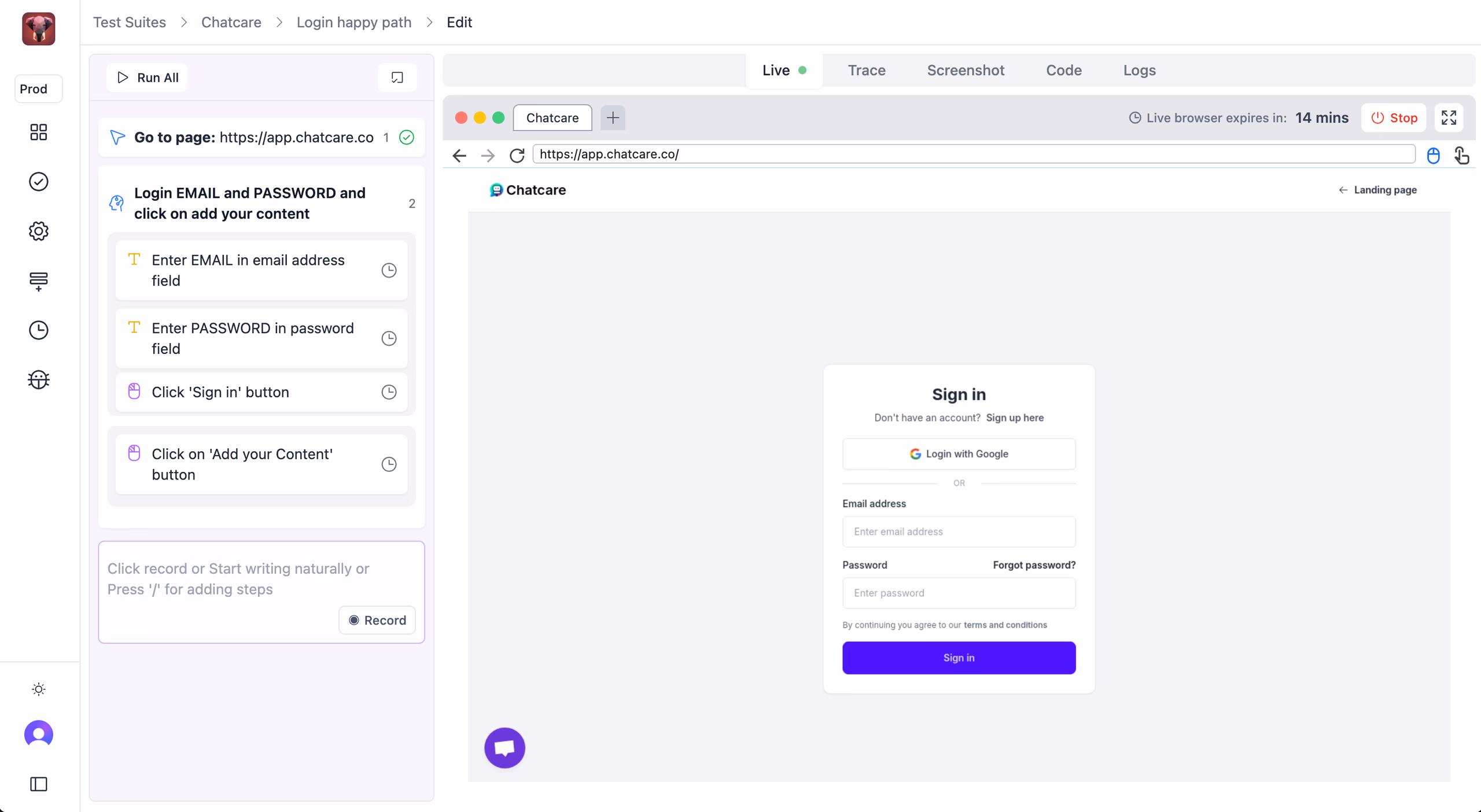Switch to the Code tab

(x=1064, y=70)
